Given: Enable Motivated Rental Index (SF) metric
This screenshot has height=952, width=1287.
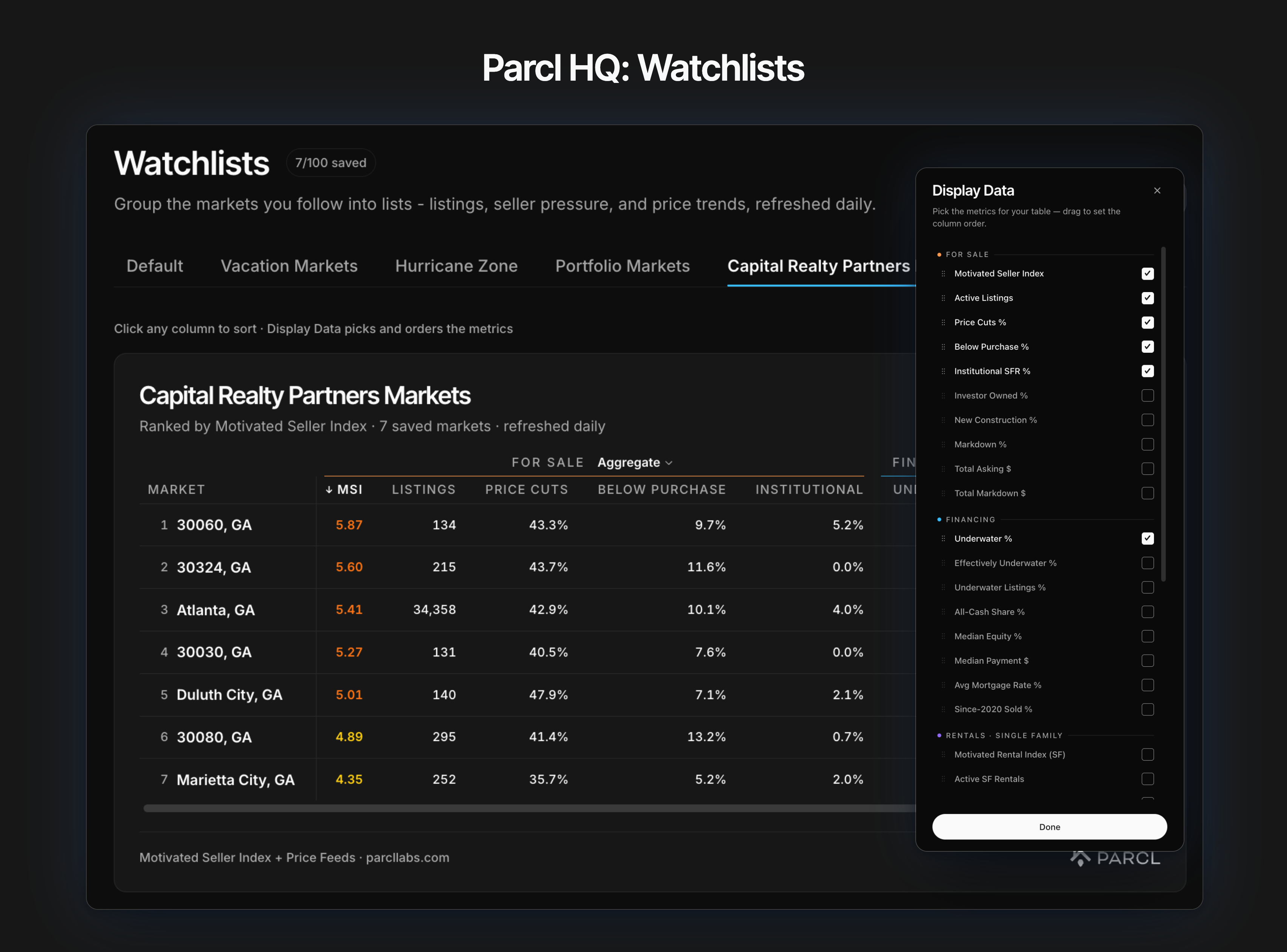Looking at the screenshot, I should [1148, 755].
